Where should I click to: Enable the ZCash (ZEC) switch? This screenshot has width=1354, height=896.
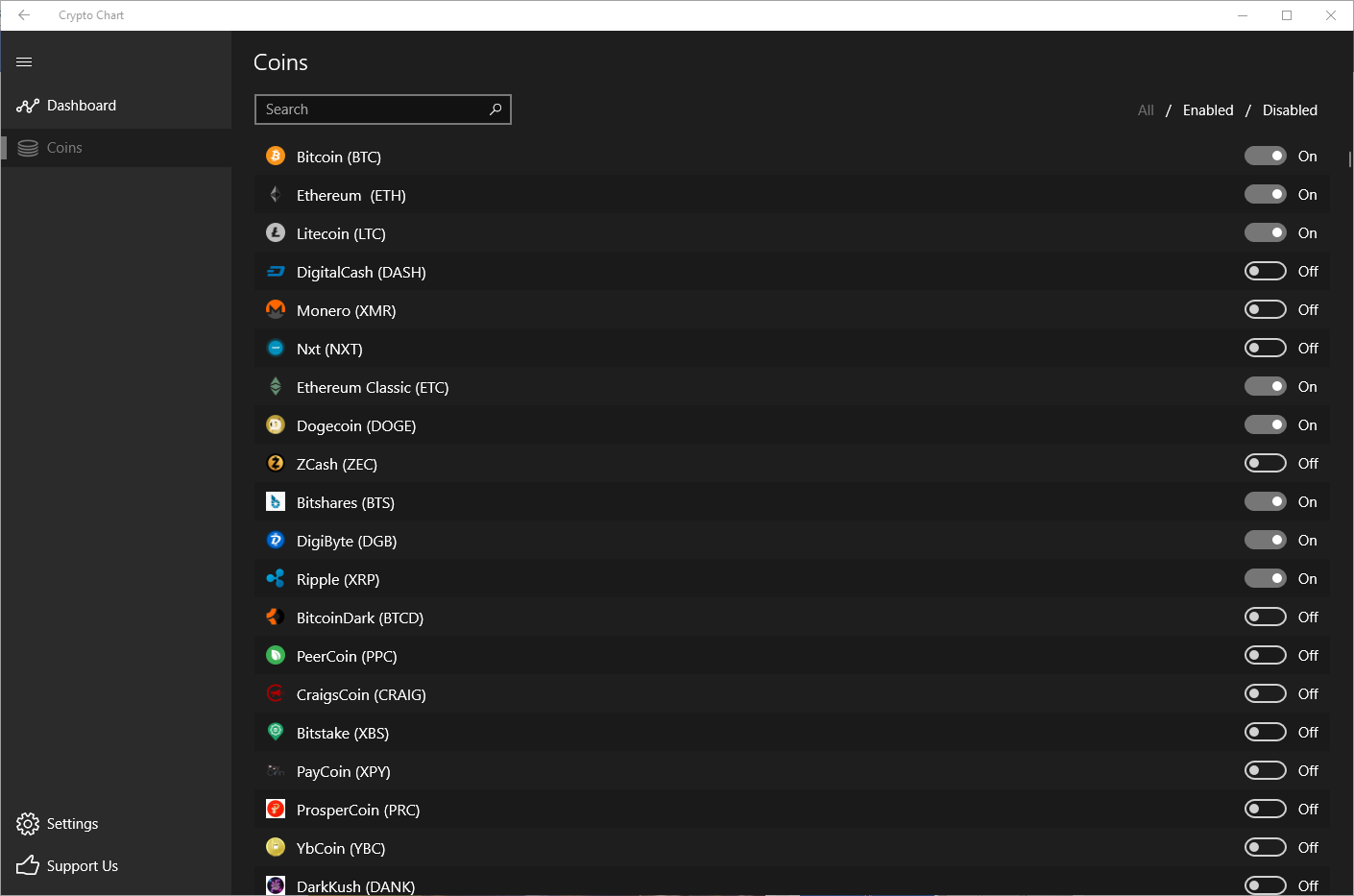pos(1266,463)
